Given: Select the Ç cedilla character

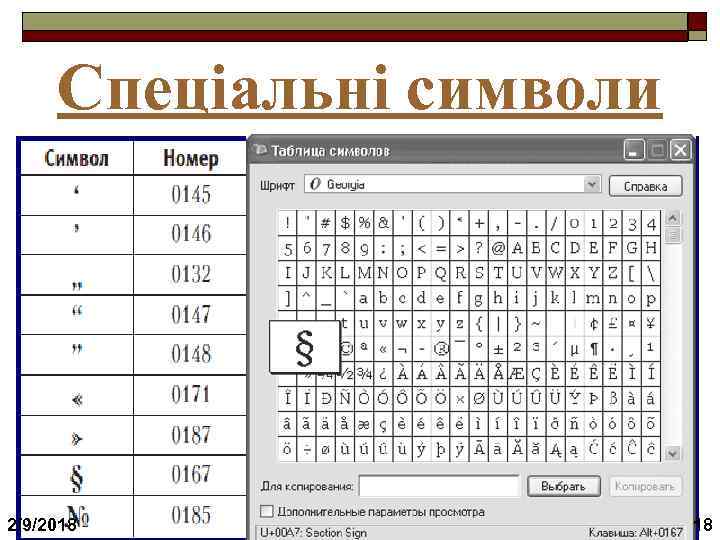Looking at the screenshot, I should point(536,373).
